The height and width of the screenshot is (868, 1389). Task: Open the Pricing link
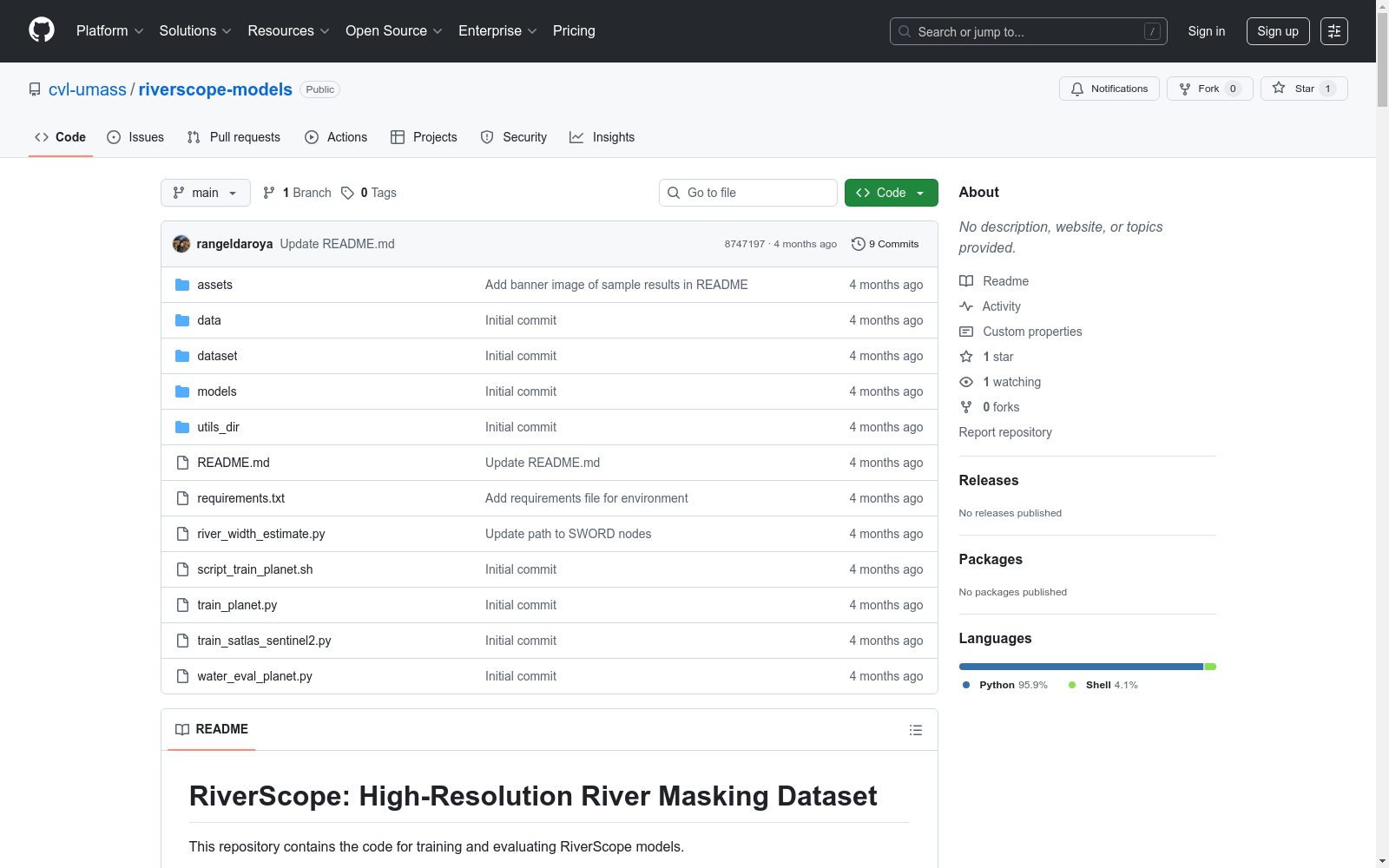pos(574,30)
